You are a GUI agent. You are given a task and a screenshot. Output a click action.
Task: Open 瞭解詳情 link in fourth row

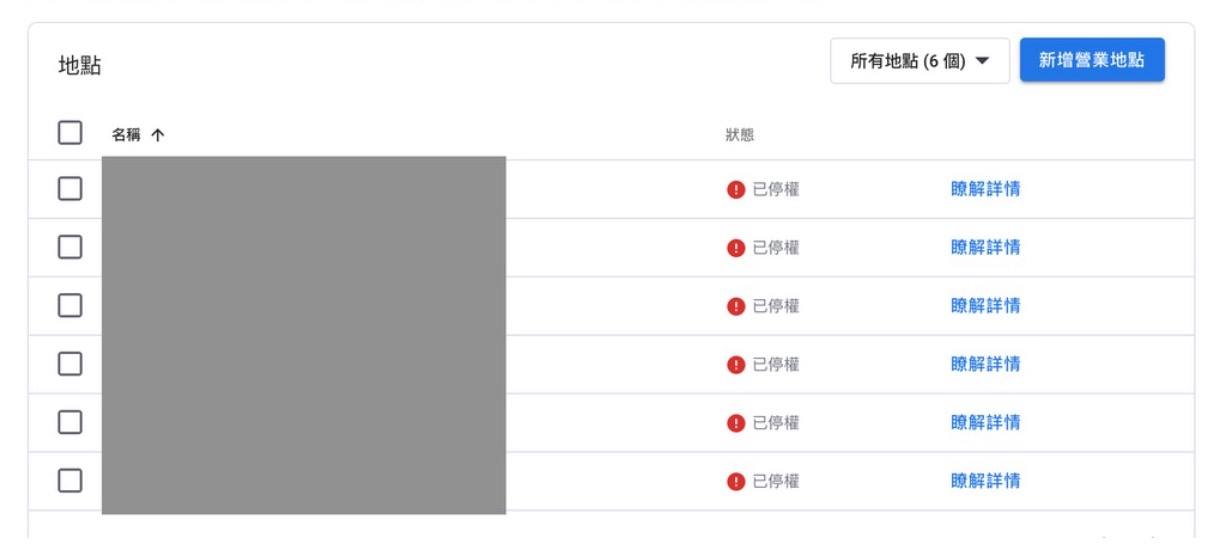(985, 364)
